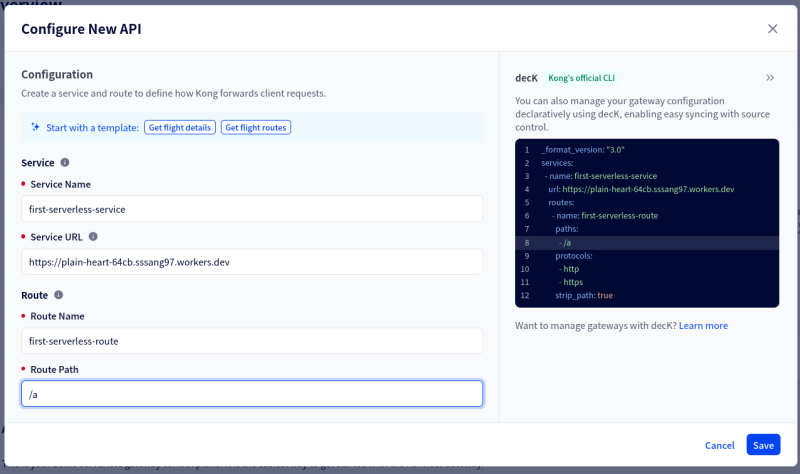Apply the Get flight details template

click(x=180, y=128)
